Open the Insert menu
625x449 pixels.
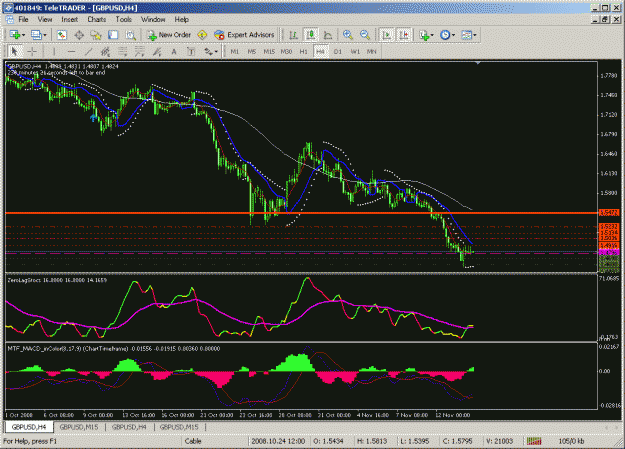pos(70,20)
